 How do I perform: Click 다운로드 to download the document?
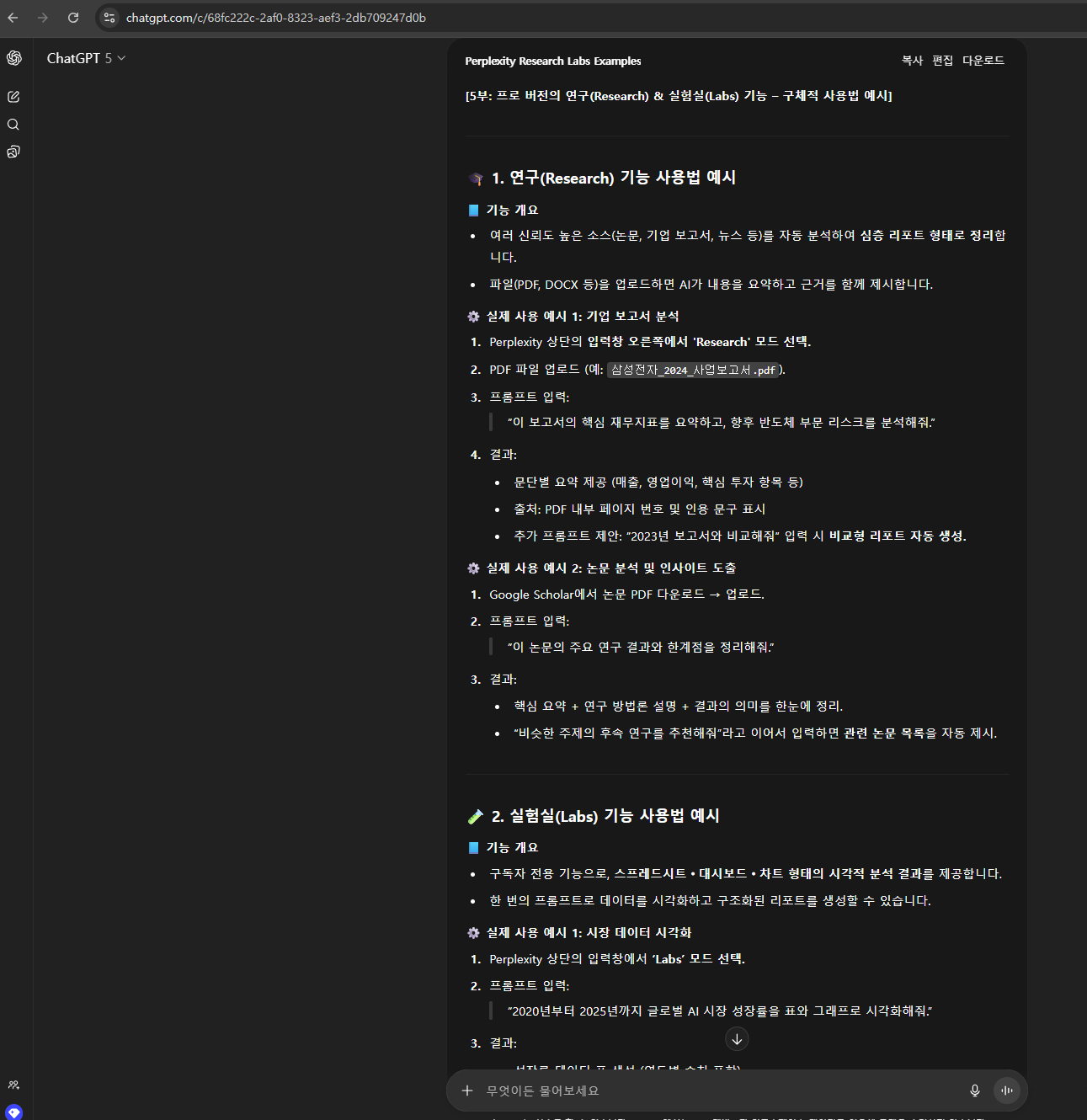[x=983, y=61]
